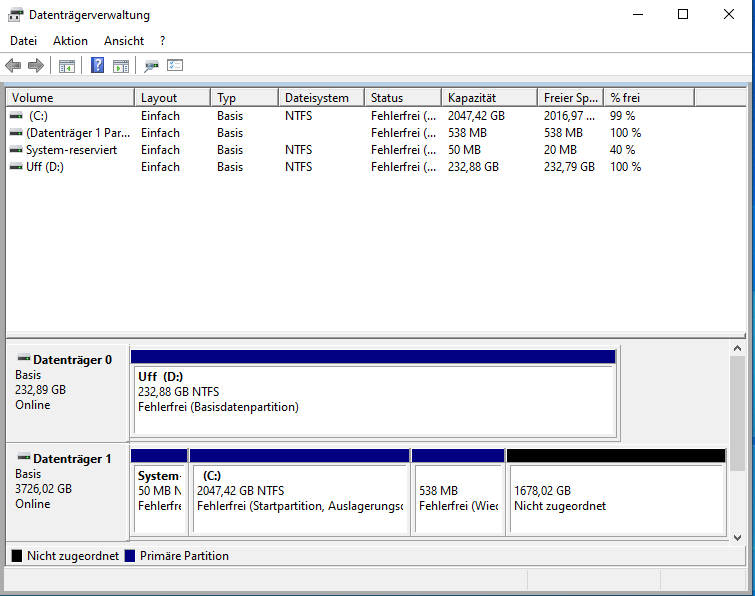Open the properties checklist toolbar icon
This screenshot has width=755, height=596.
pos(175,65)
